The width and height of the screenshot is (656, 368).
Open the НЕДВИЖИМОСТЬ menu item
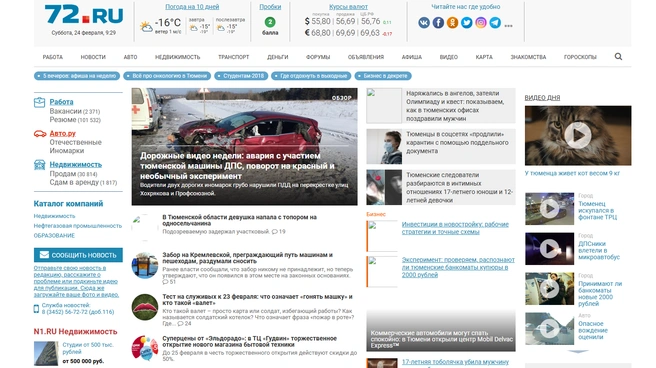click(x=177, y=57)
